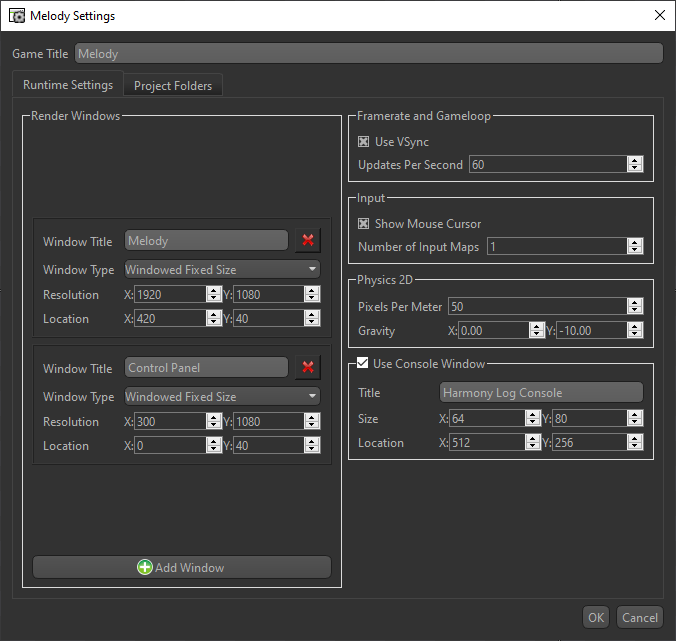
Task: Click the console Location Y field 256
Action: [589, 442]
